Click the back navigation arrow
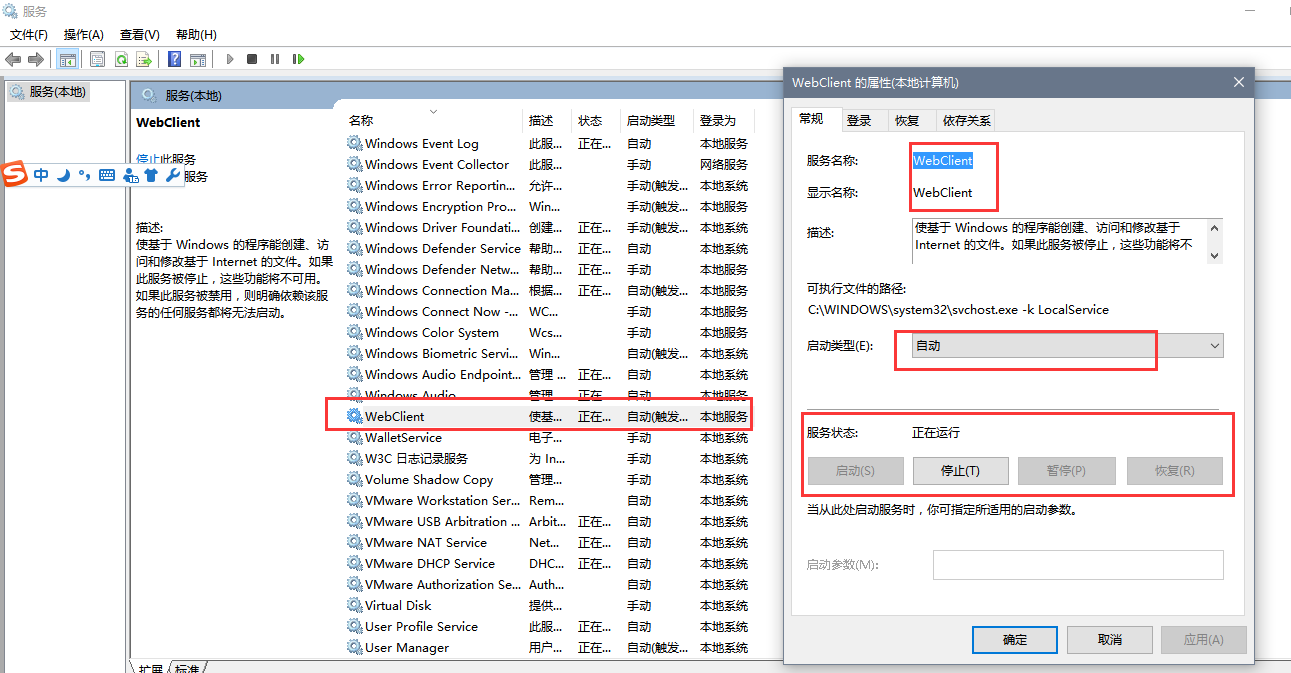 pyautogui.click(x=11, y=58)
